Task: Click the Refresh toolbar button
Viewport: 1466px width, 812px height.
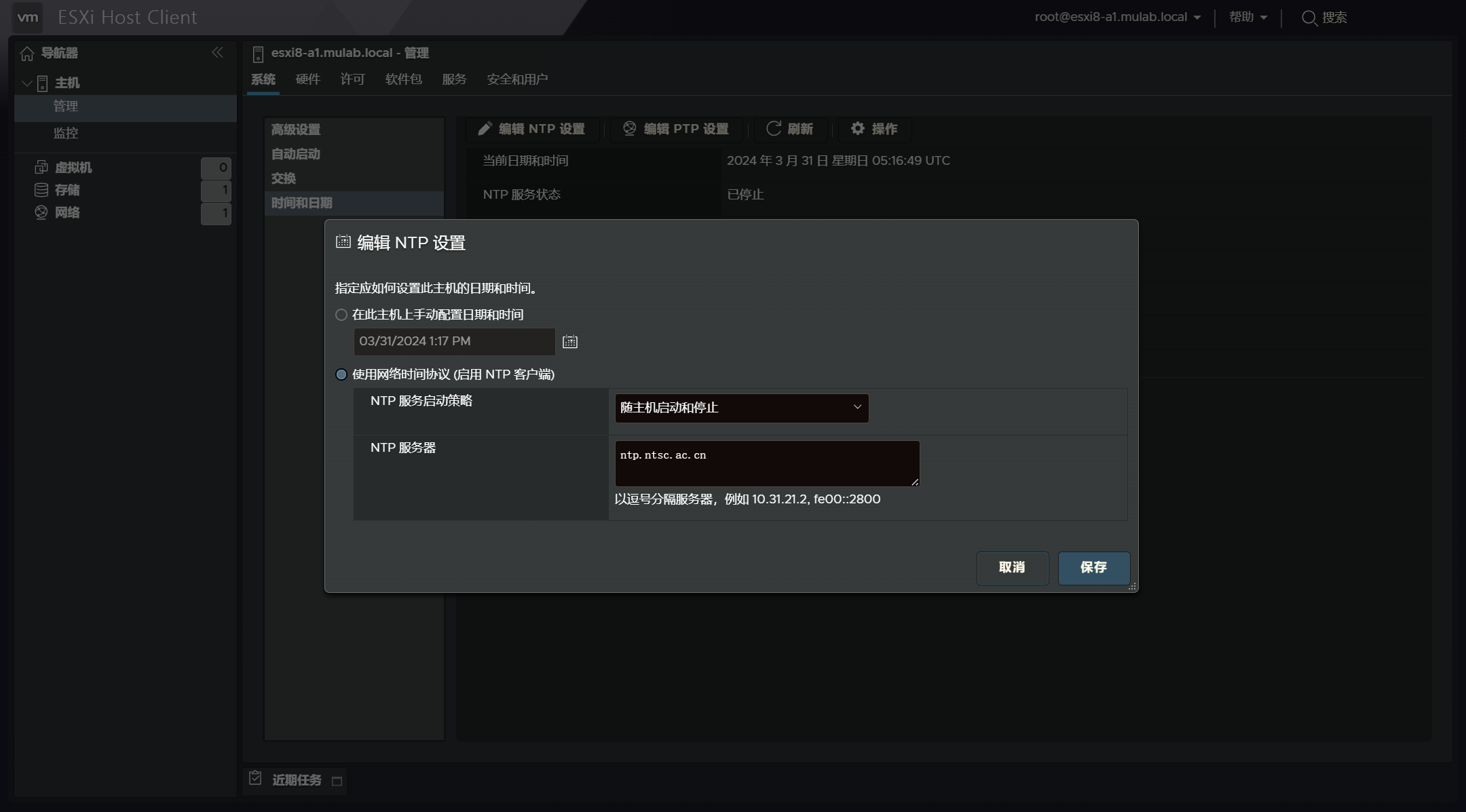Action: 790,129
